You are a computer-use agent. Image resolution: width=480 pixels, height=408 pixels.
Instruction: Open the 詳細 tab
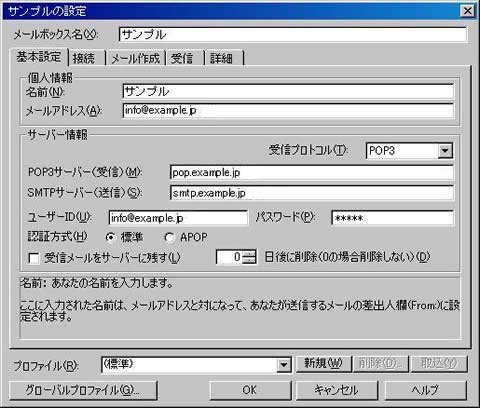224,58
